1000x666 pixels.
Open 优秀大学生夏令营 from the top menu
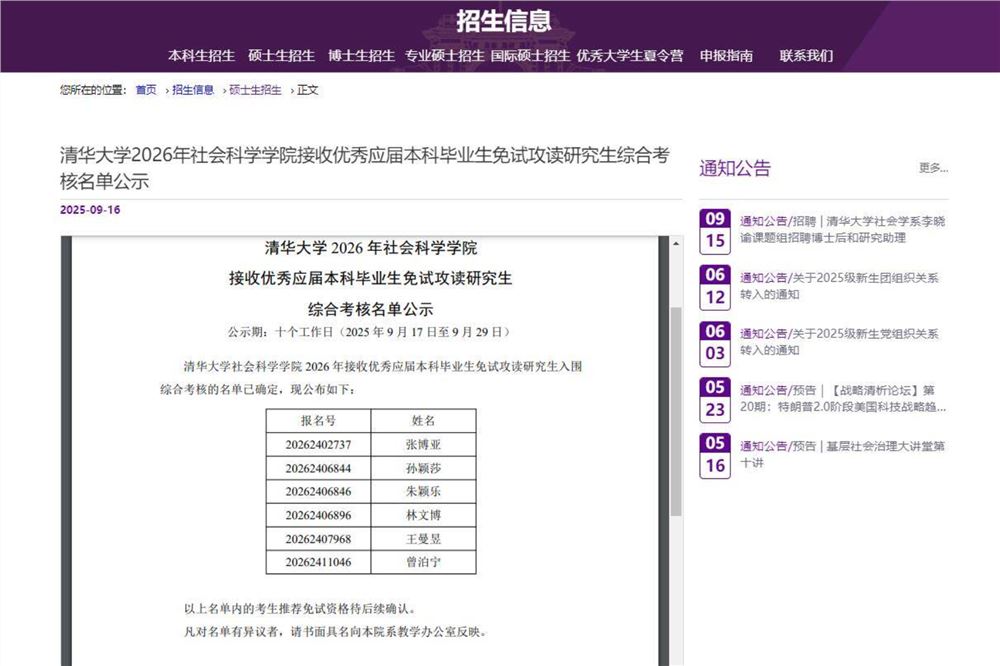[x=630, y=56]
